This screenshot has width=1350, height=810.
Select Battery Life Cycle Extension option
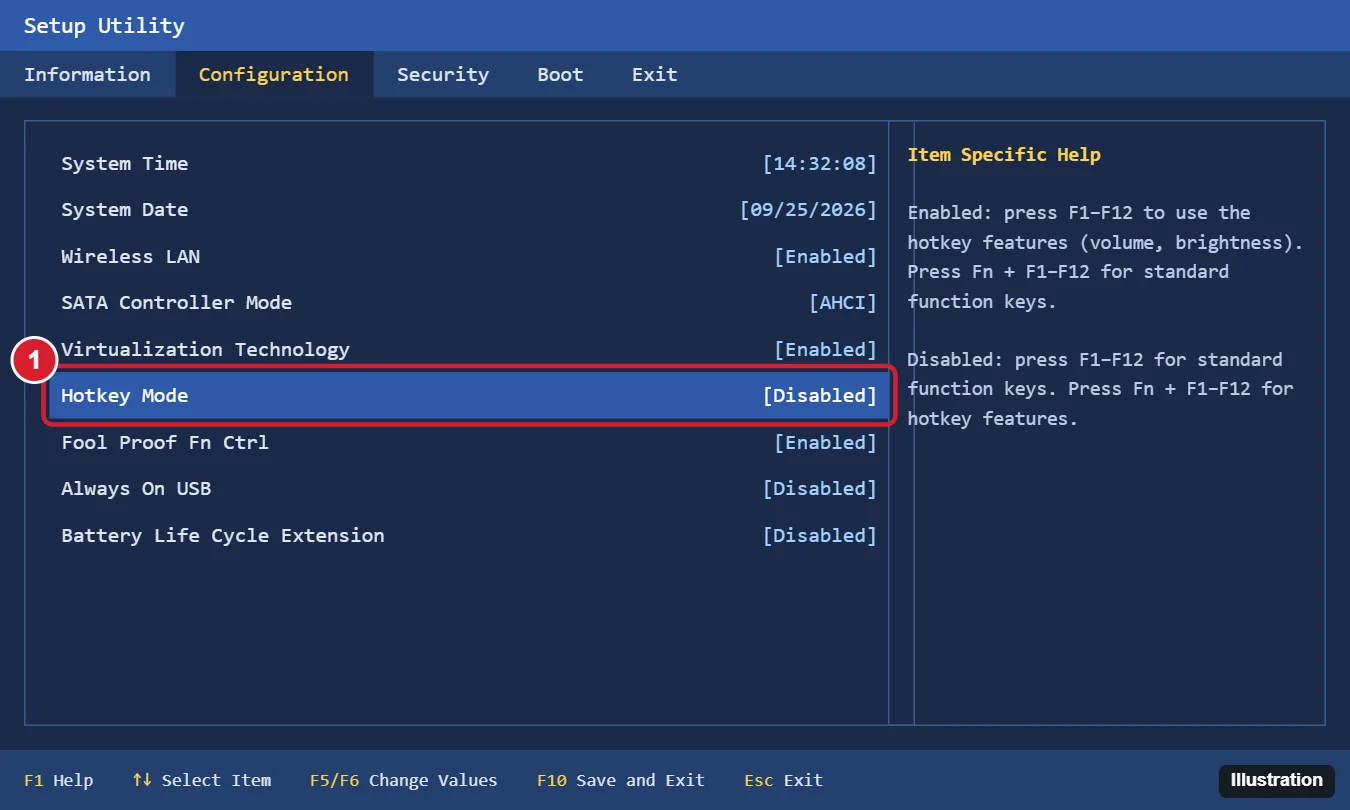(x=469, y=535)
